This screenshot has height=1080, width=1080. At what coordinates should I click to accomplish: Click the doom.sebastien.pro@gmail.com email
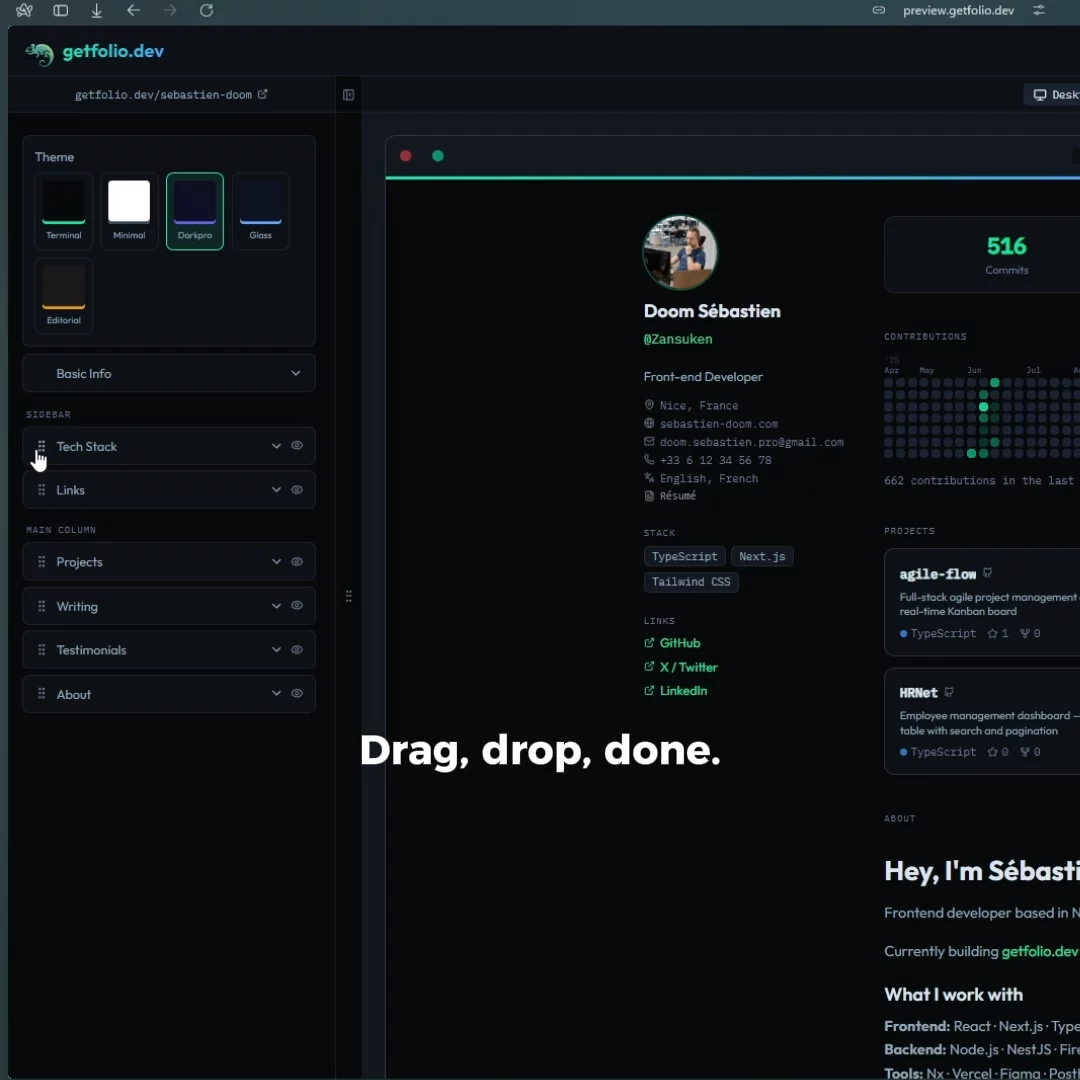pyautogui.click(x=751, y=442)
